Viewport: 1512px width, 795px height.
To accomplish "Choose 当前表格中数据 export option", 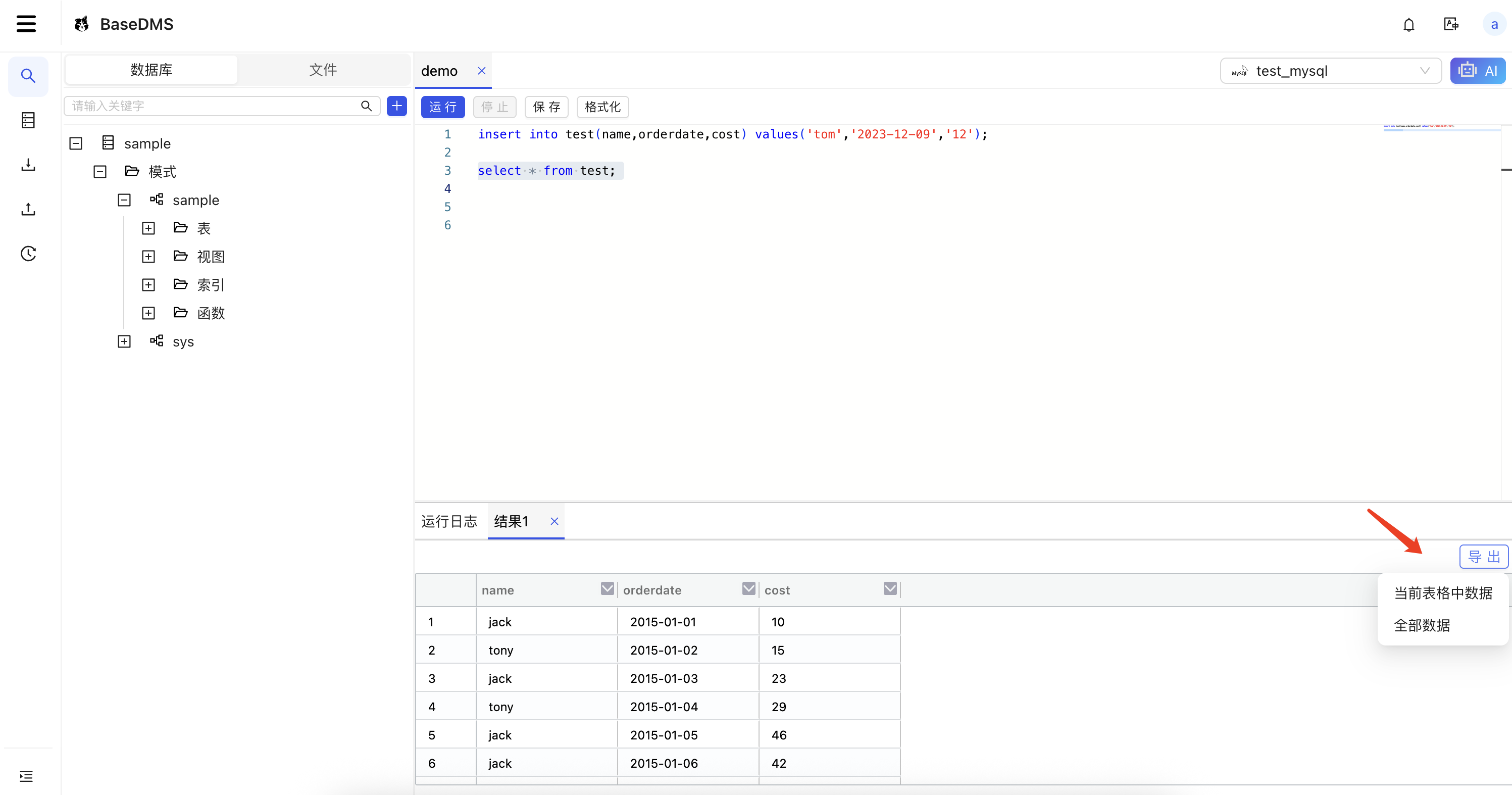I will [x=1443, y=593].
